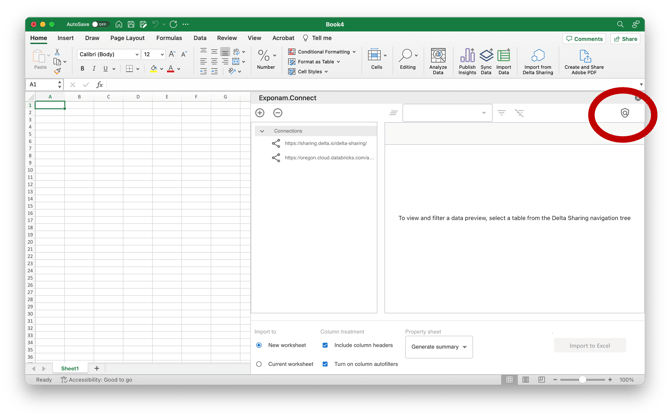Click the filter icon in Exponam.Connect
Screen dimensions: 670x418
tap(501, 113)
